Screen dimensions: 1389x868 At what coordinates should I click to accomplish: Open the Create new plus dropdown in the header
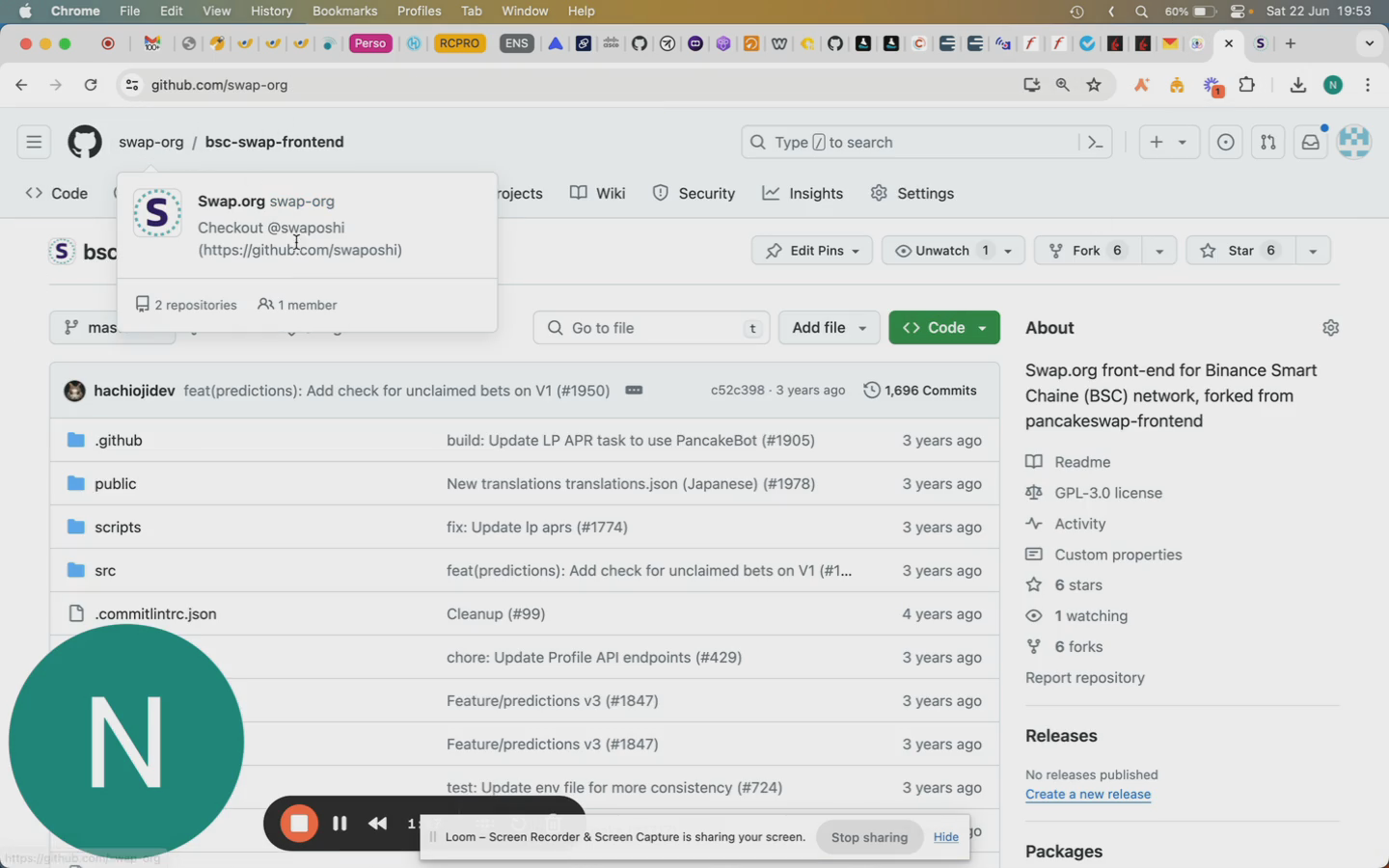click(x=1168, y=142)
